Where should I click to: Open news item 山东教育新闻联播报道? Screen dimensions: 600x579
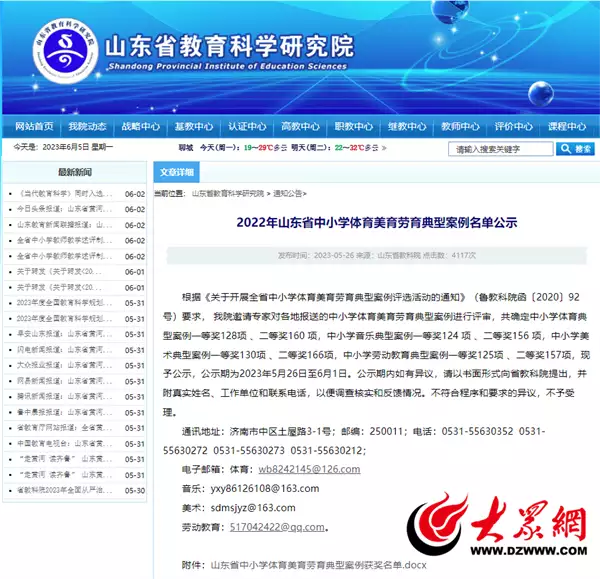[65, 225]
